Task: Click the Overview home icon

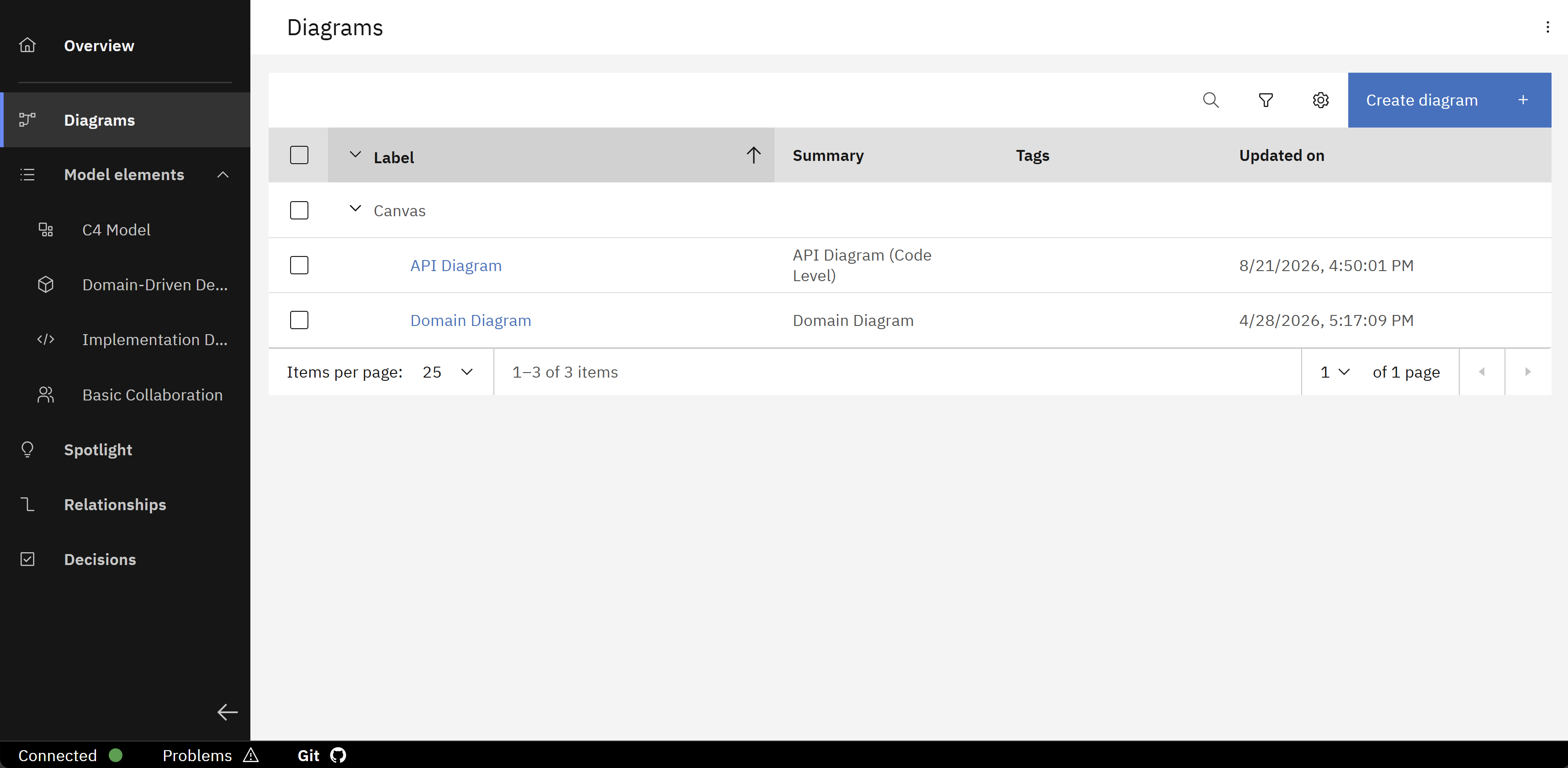Action: (x=27, y=45)
